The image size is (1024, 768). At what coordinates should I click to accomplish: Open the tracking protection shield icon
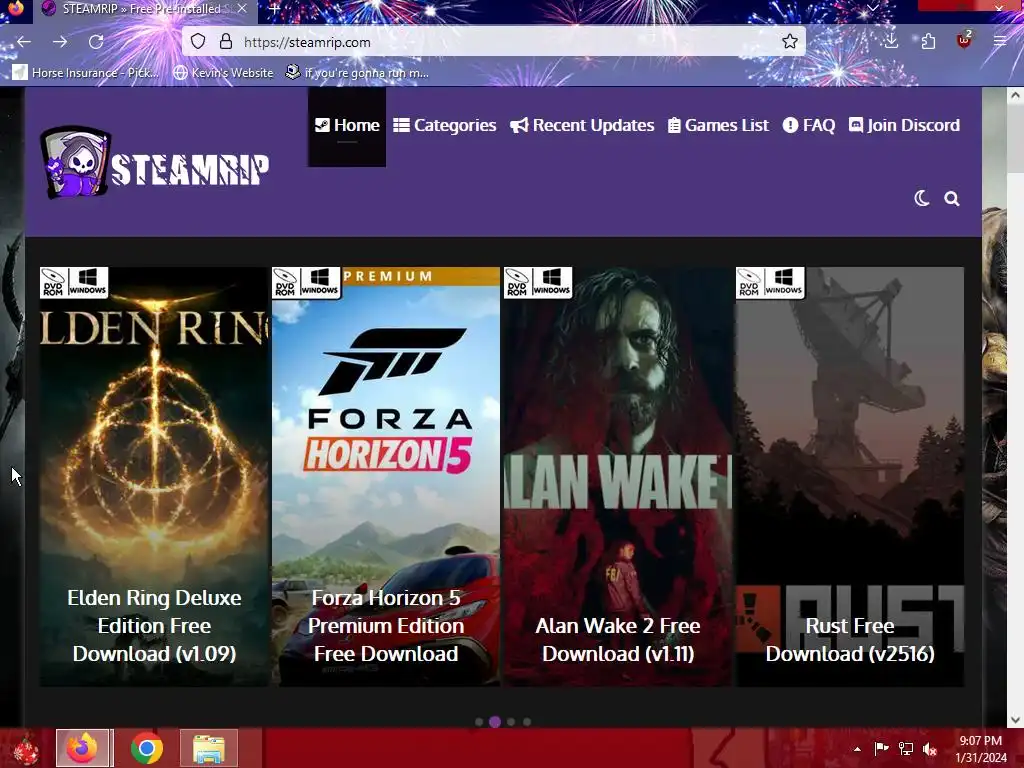(198, 42)
